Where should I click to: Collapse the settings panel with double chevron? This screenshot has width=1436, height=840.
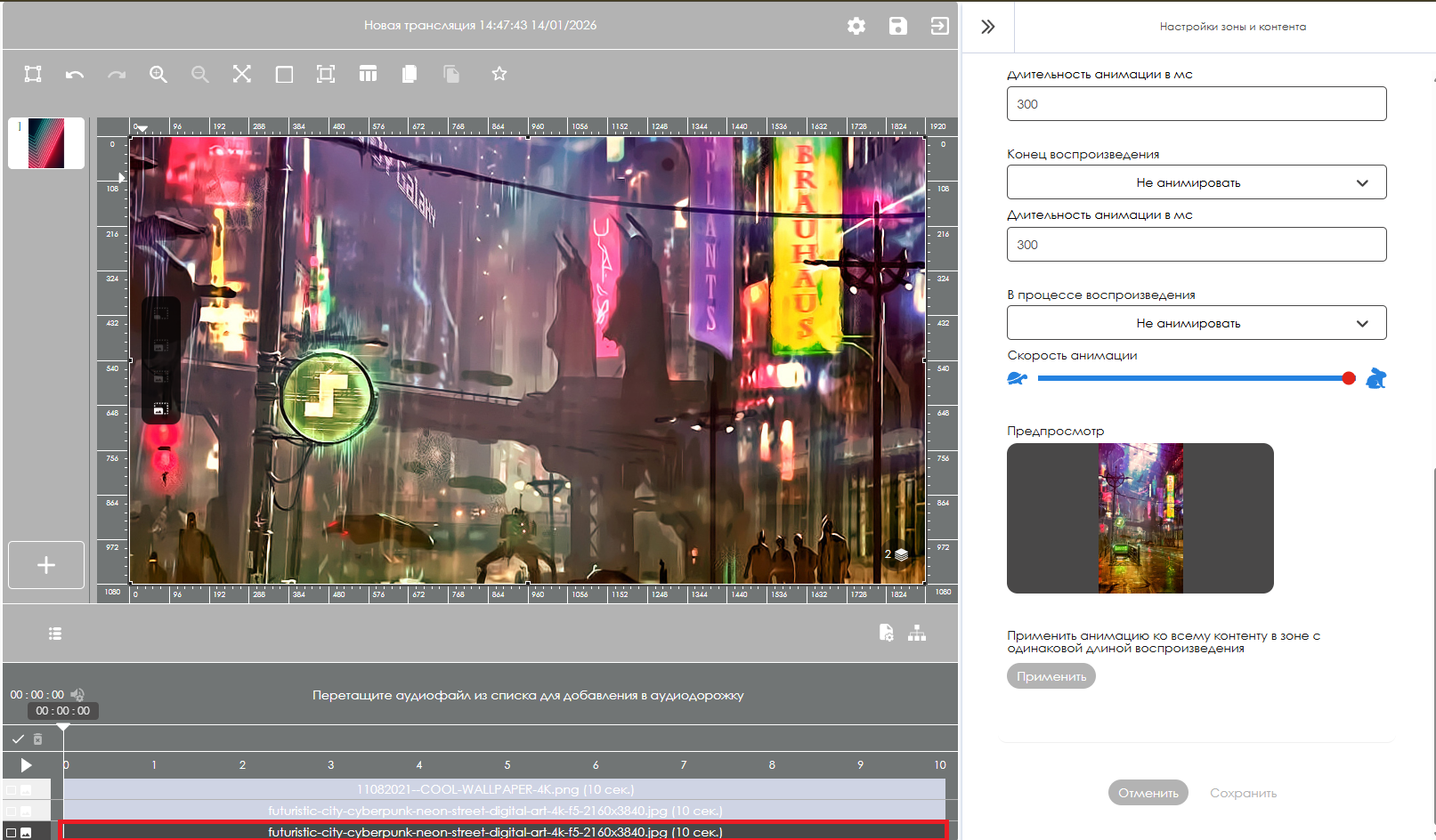(x=987, y=27)
